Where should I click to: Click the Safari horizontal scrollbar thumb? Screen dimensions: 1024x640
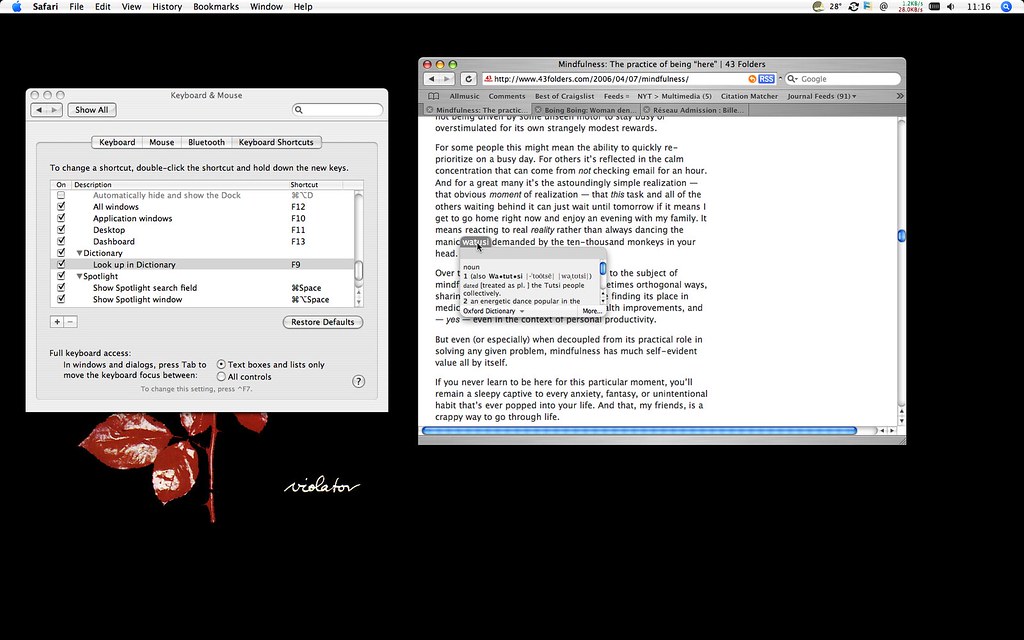(639, 431)
